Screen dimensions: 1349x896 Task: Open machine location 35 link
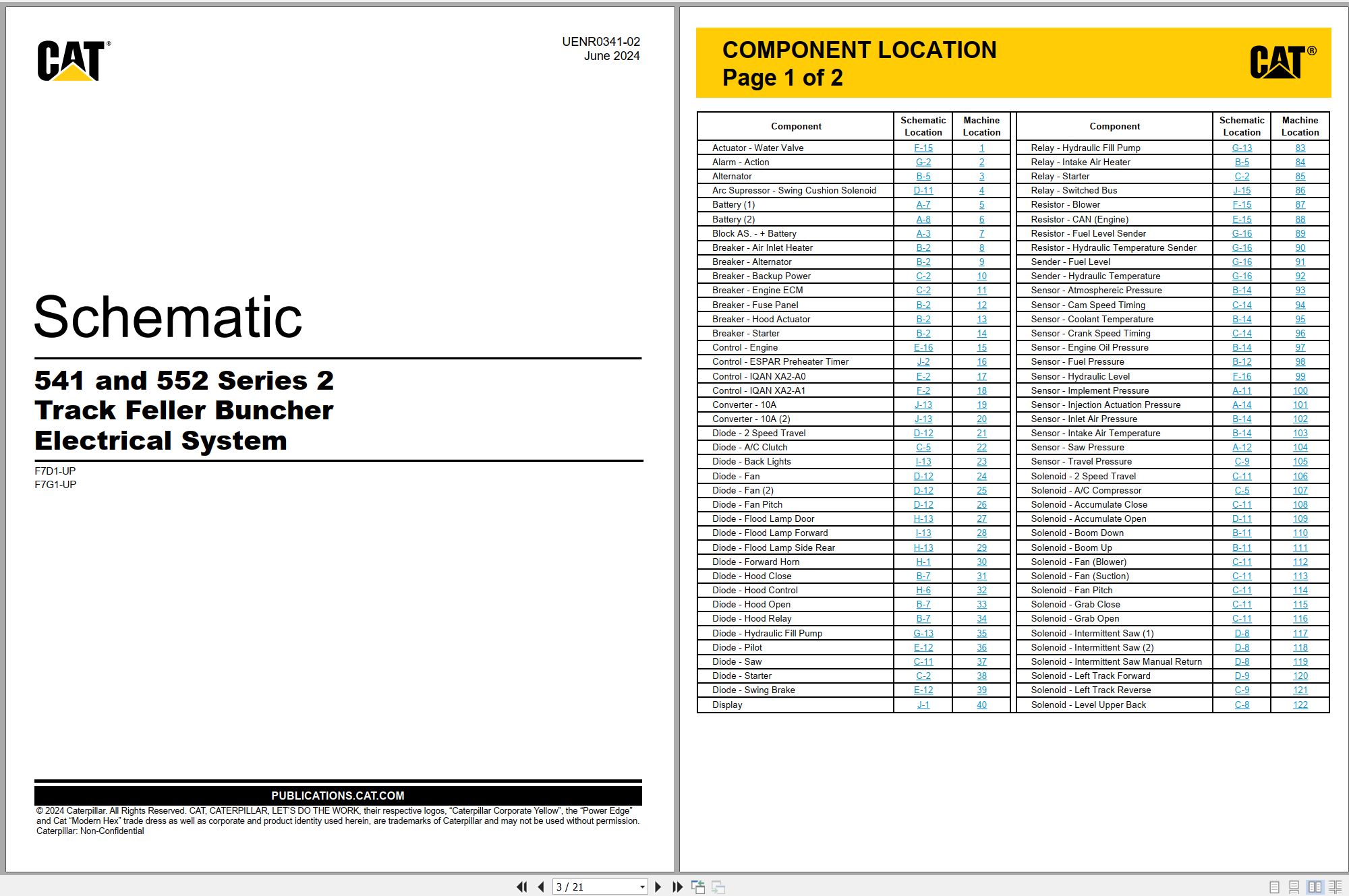(x=981, y=634)
